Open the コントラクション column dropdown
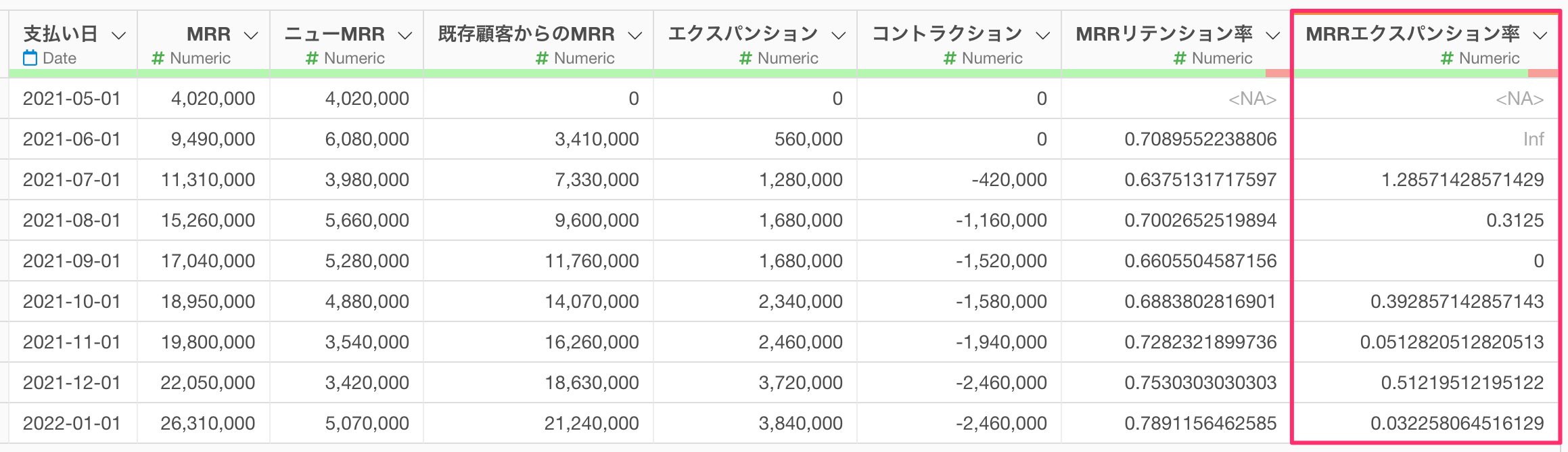Image resolution: width=1568 pixels, height=452 pixels. pos(1043,35)
